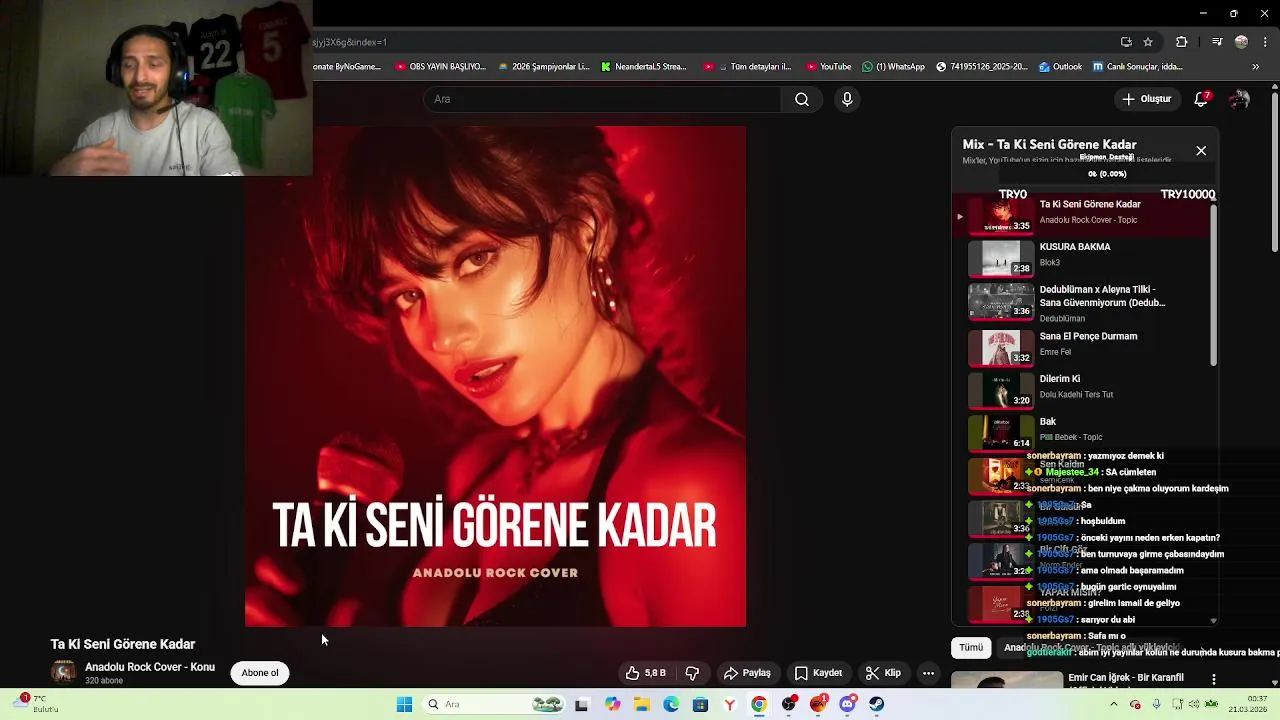
Task: Open Yandex browser from the taskbar
Action: [x=730, y=704]
